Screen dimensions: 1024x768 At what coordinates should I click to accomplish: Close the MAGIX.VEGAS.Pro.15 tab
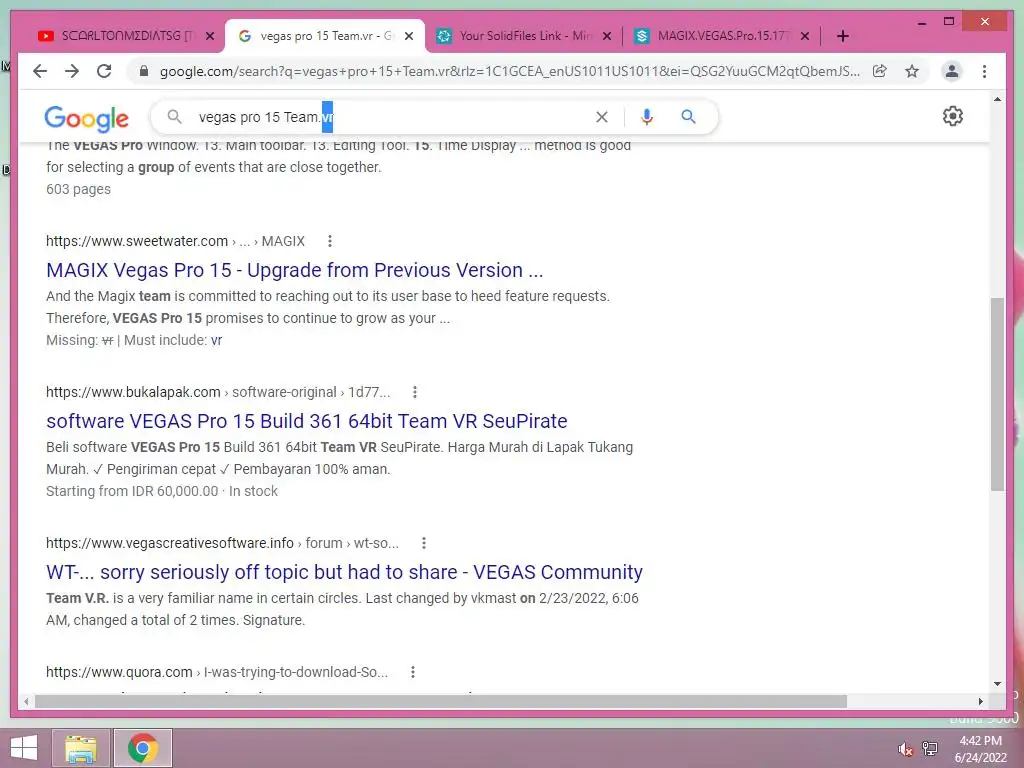pos(805,36)
